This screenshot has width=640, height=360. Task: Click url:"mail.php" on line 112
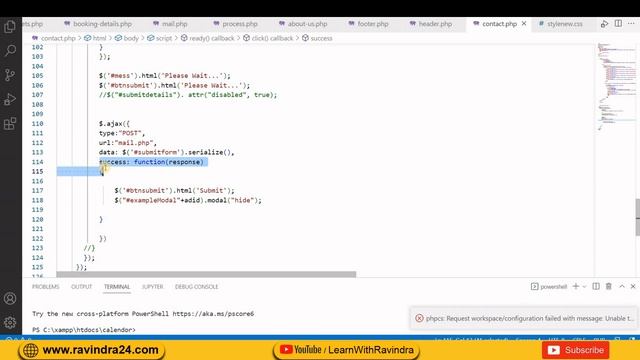(x=127, y=143)
